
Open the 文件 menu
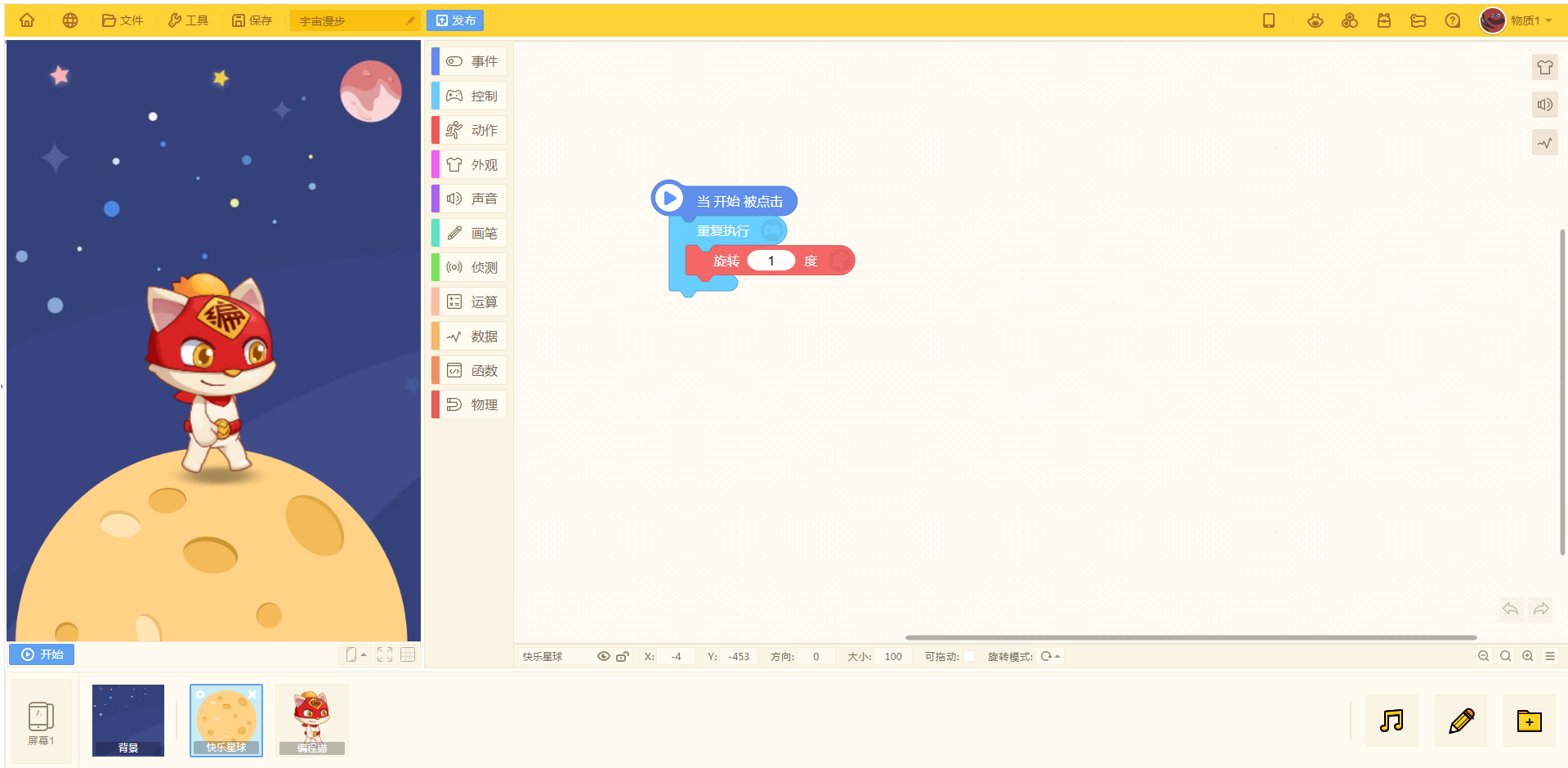point(123,20)
